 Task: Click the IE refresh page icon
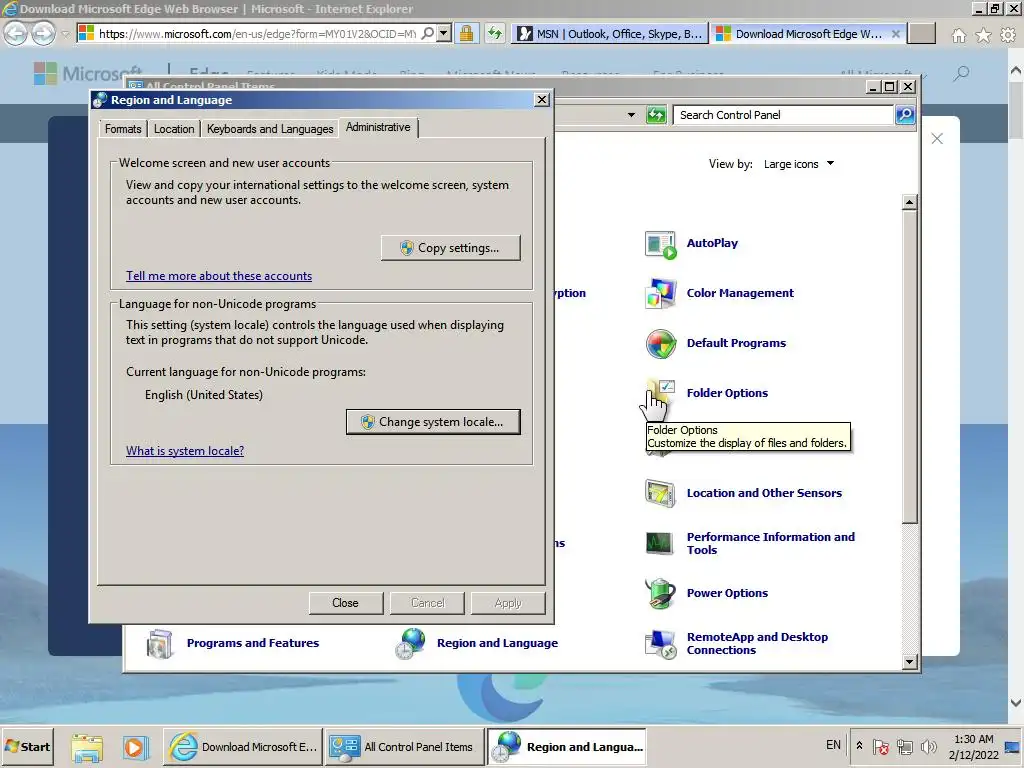(495, 33)
